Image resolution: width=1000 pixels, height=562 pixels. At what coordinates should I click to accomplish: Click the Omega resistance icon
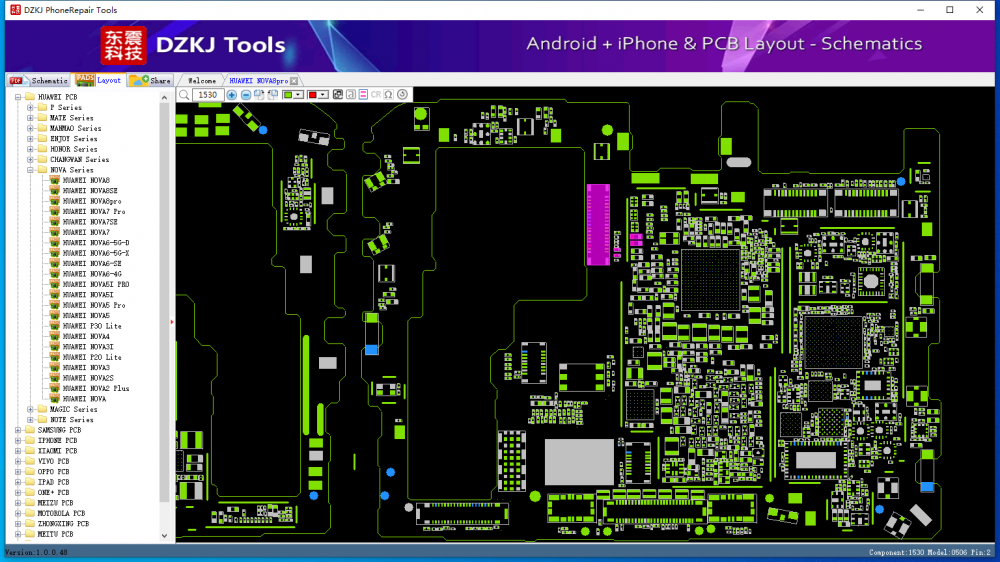pos(388,95)
